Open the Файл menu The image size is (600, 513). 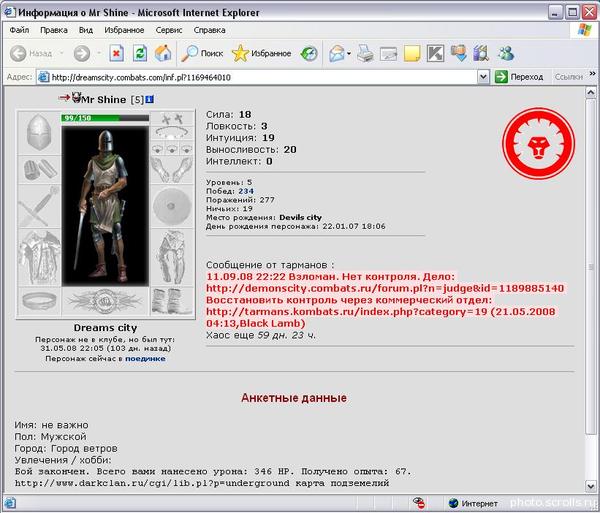tap(19, 30)
